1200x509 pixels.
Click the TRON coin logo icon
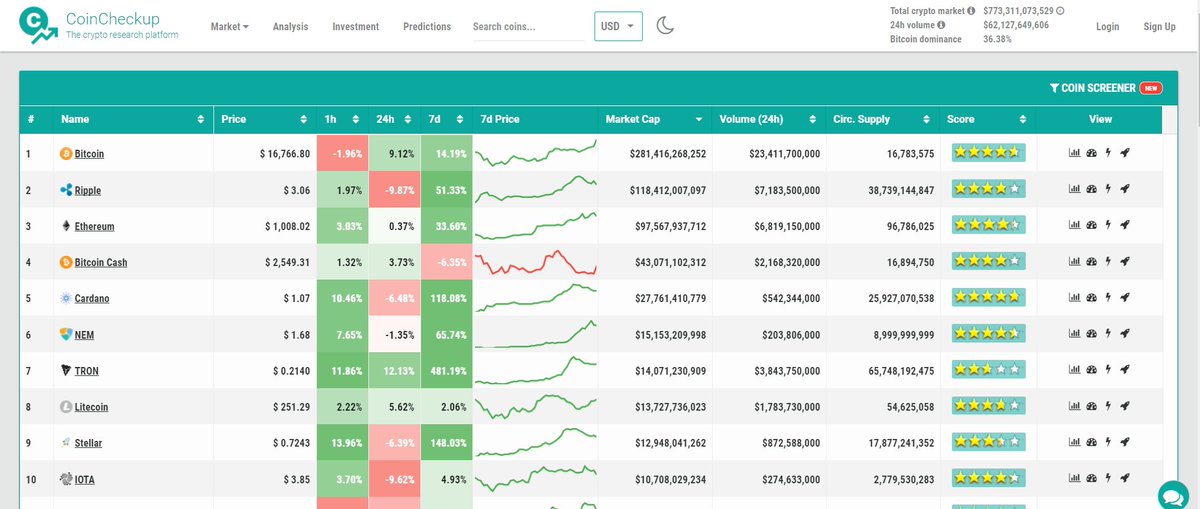66,370
